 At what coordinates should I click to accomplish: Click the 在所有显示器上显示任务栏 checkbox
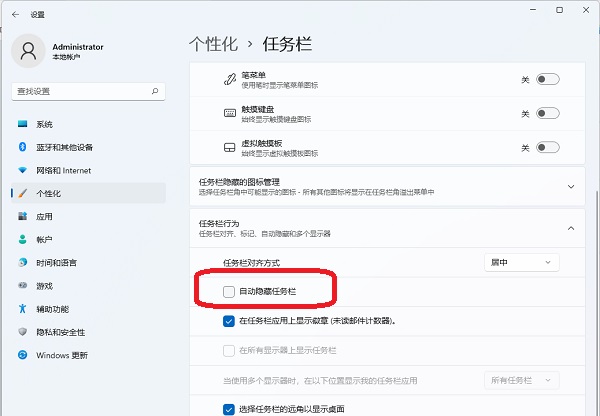[229, 350]
